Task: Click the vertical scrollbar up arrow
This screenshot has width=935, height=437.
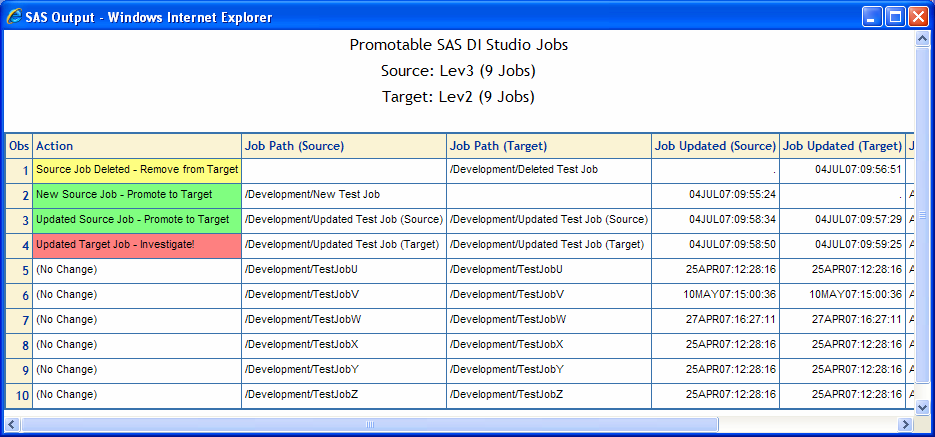Action: (x=922, y=38)
